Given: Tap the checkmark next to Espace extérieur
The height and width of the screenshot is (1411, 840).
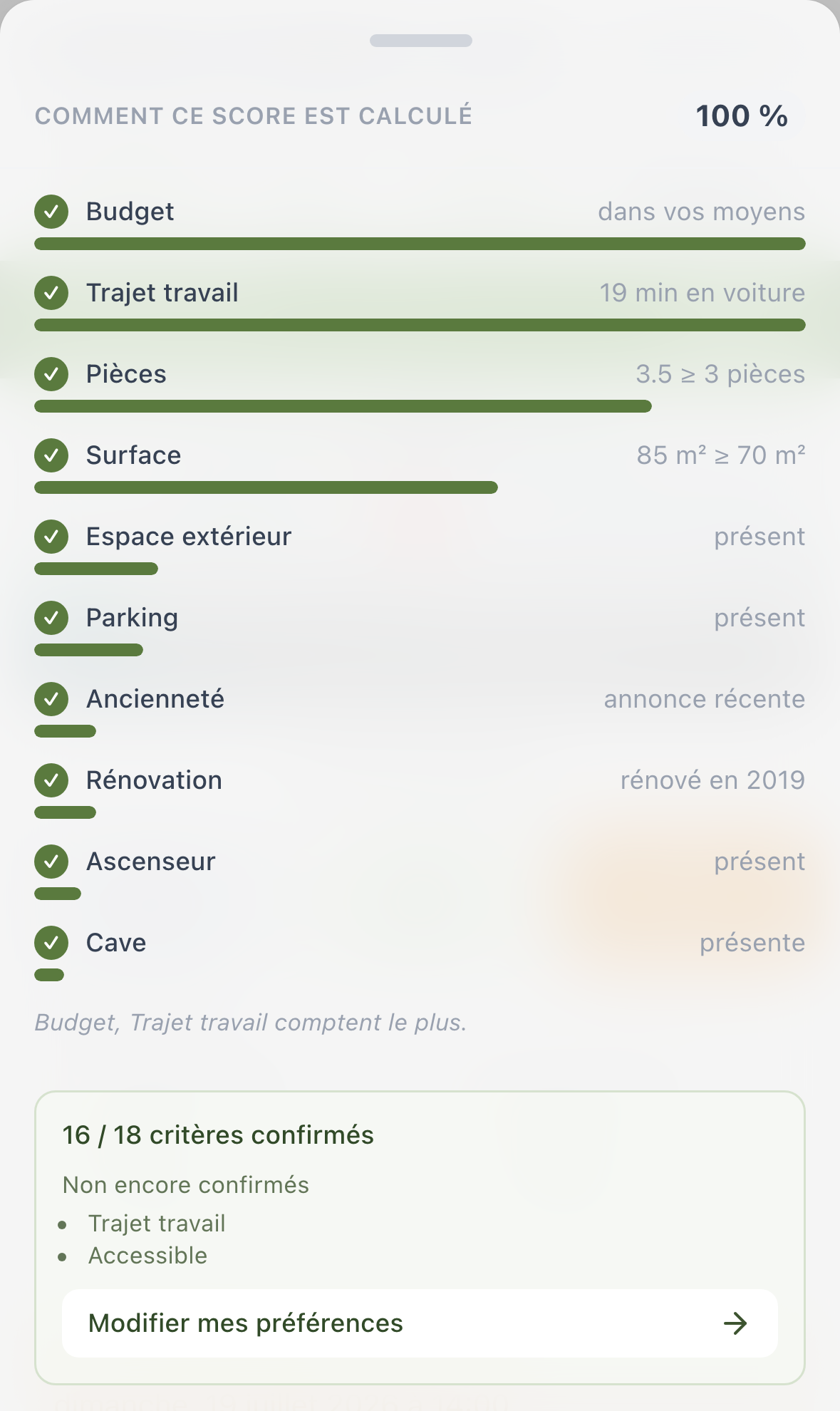Looking at the screenshot, I should click(x=51, y=537).
